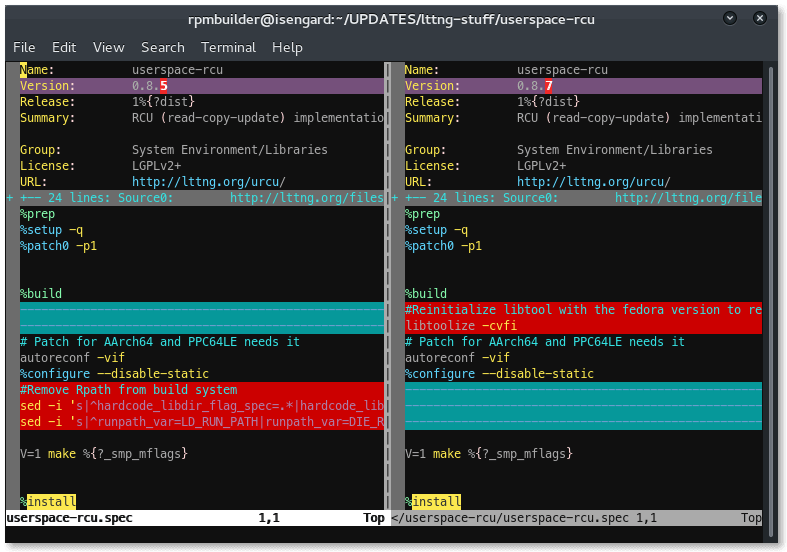787x552 pixels.
Task: Click '%setup -q' in left pane
Action: 52,230
